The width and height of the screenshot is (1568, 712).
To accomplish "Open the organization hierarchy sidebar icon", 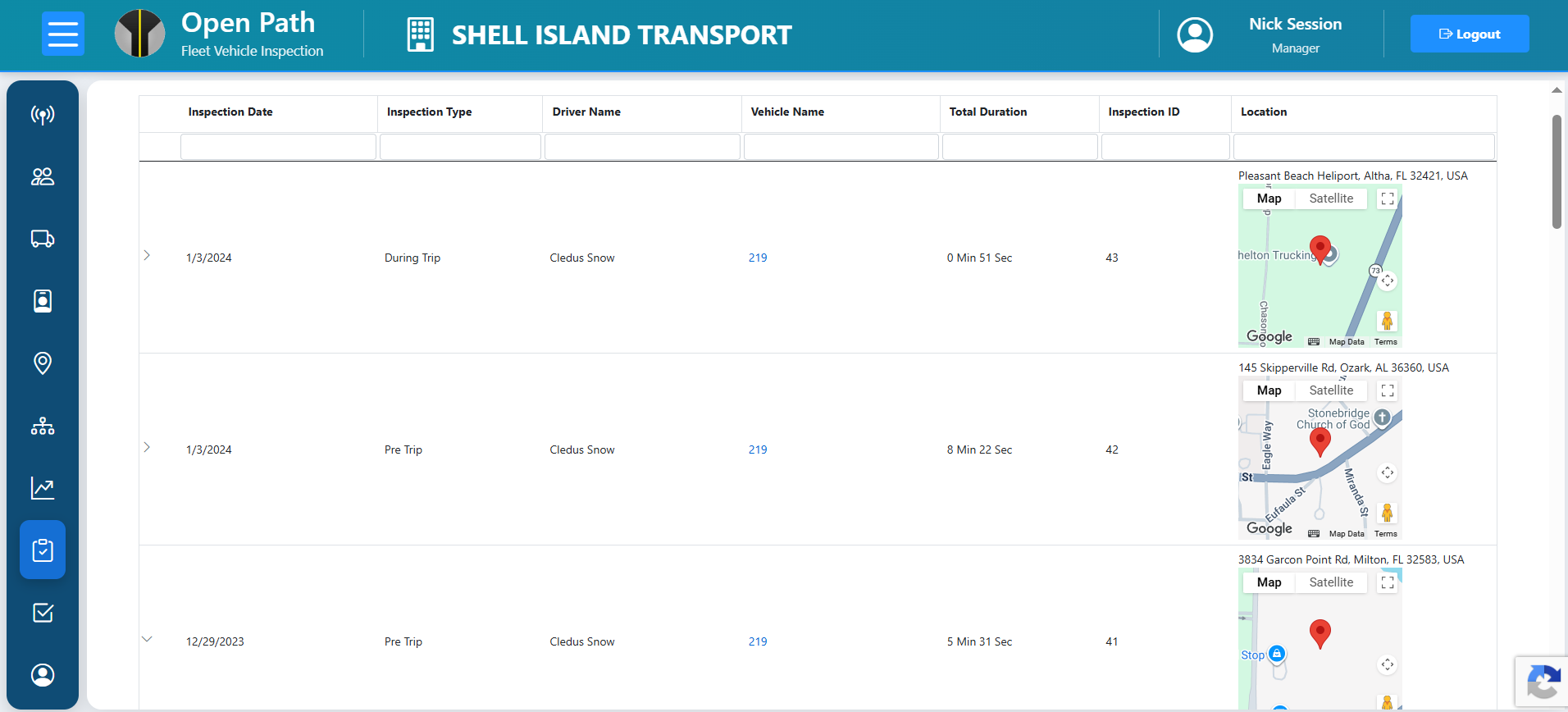I will (43, 426).
